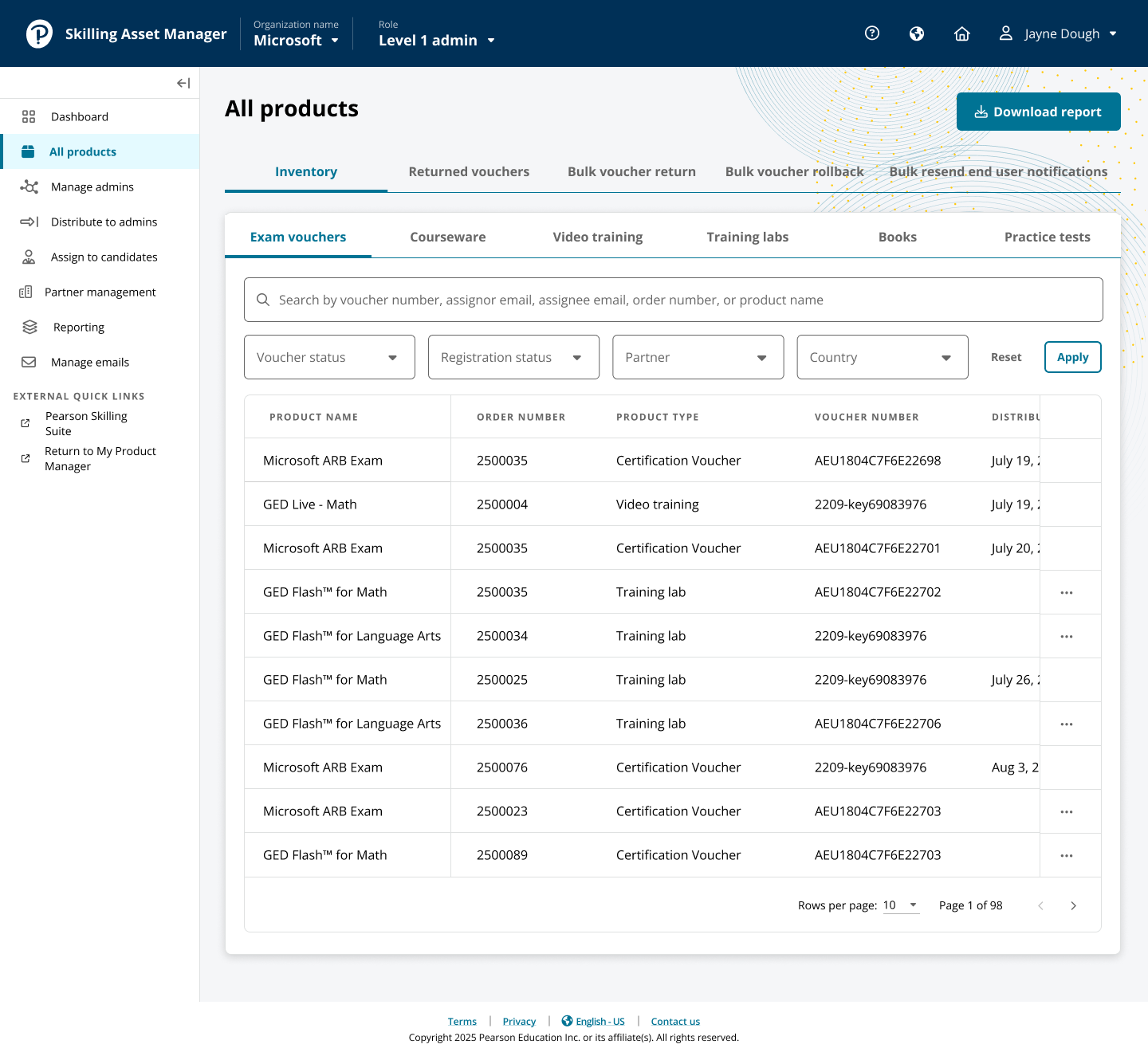Click voucher number AEU1804C7F6E22706
The height and width of the screenshot is (1056, 1148).
878,724
